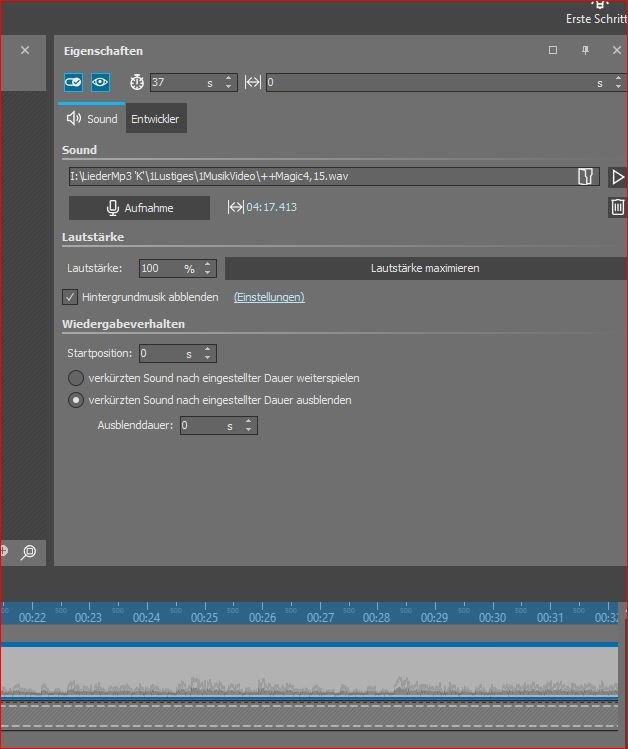This screenshot has width=628, height=749.
Task: Click the browse sound file icon
Action: [586, 177]
